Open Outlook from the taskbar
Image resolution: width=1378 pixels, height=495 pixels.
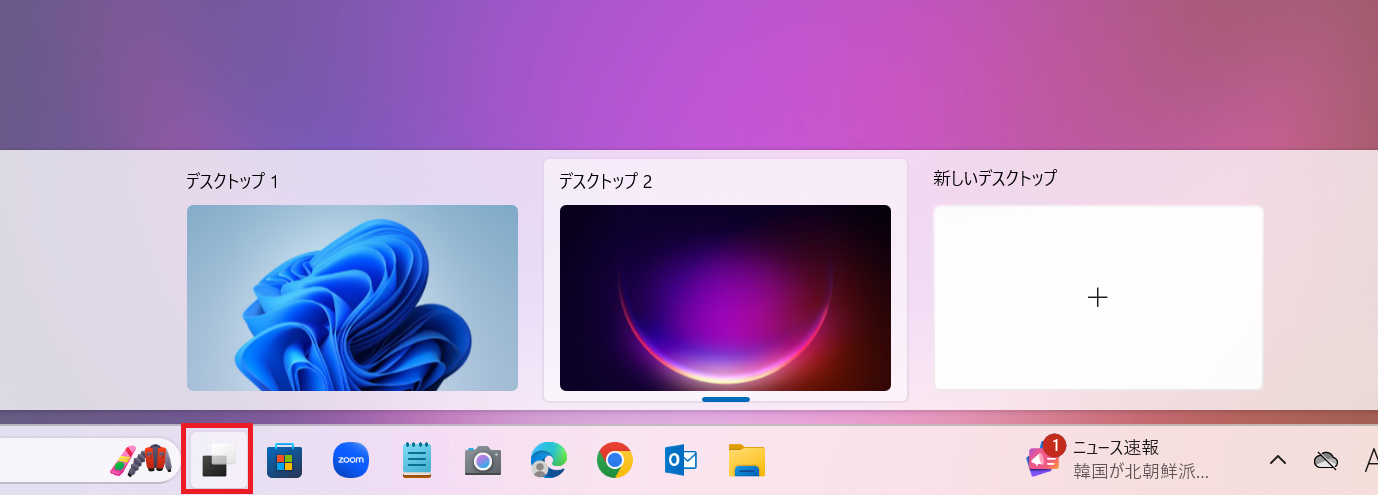click(681, 460)
